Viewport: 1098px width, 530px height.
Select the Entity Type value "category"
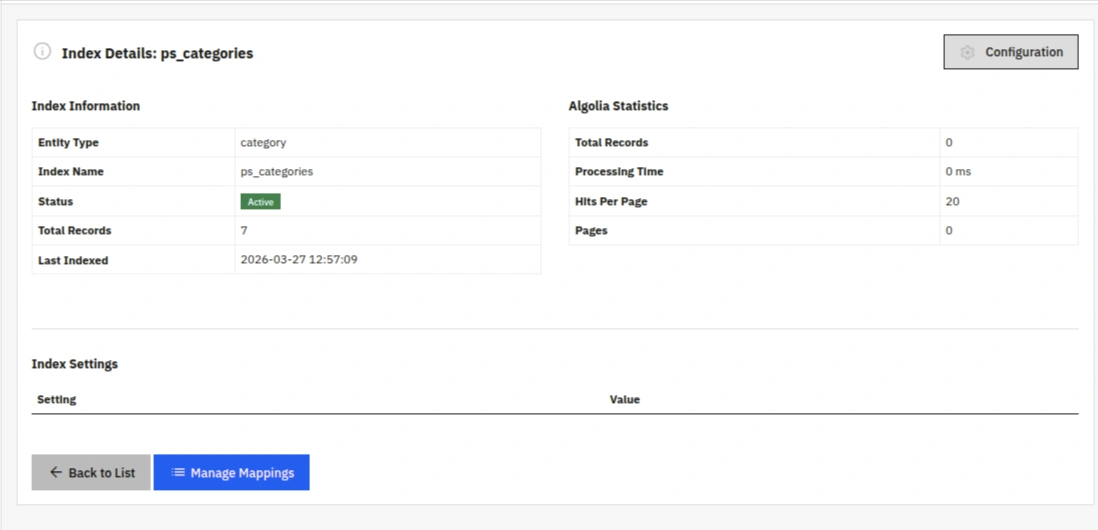tap(263, 143)
